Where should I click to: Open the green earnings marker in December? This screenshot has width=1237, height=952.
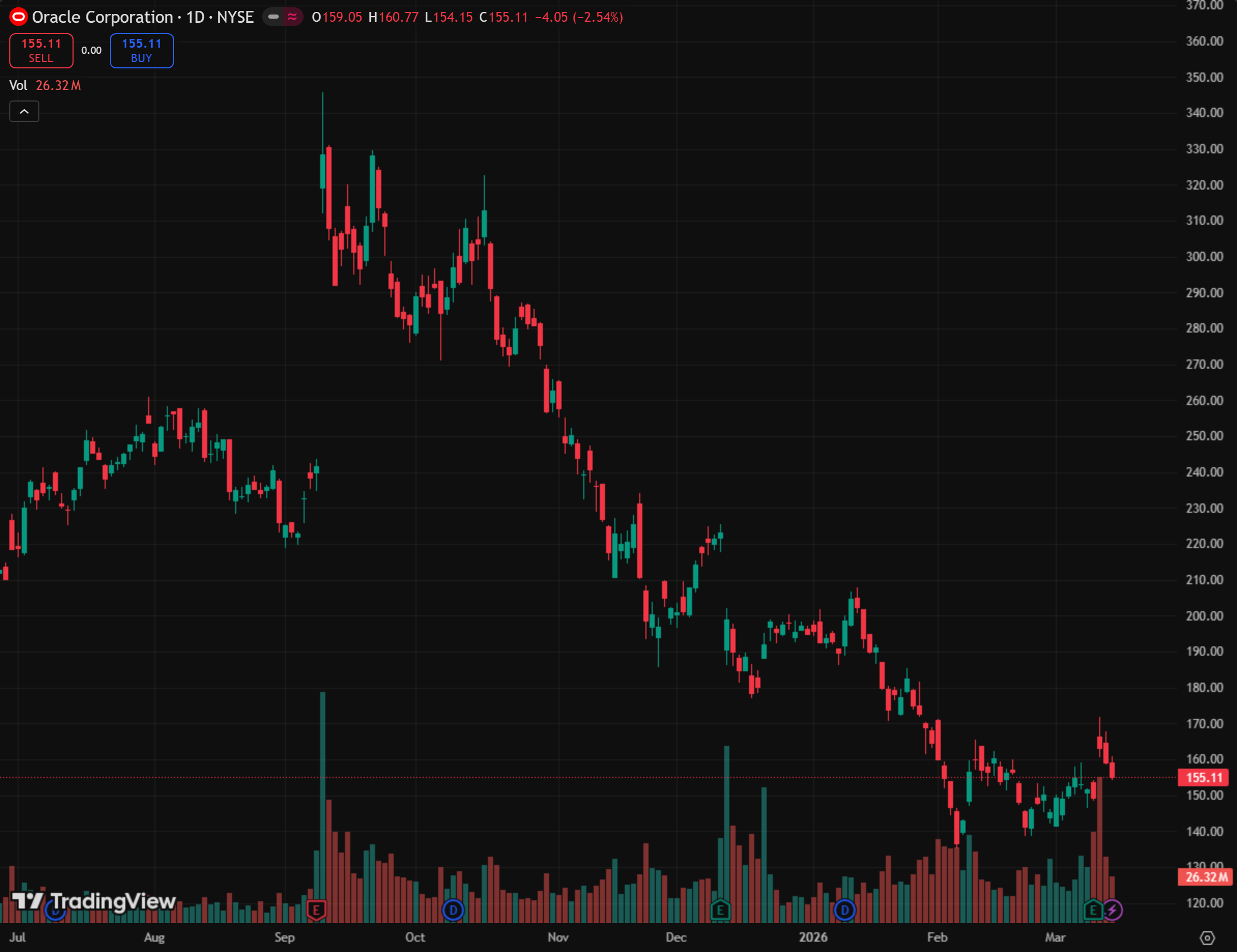721,910
